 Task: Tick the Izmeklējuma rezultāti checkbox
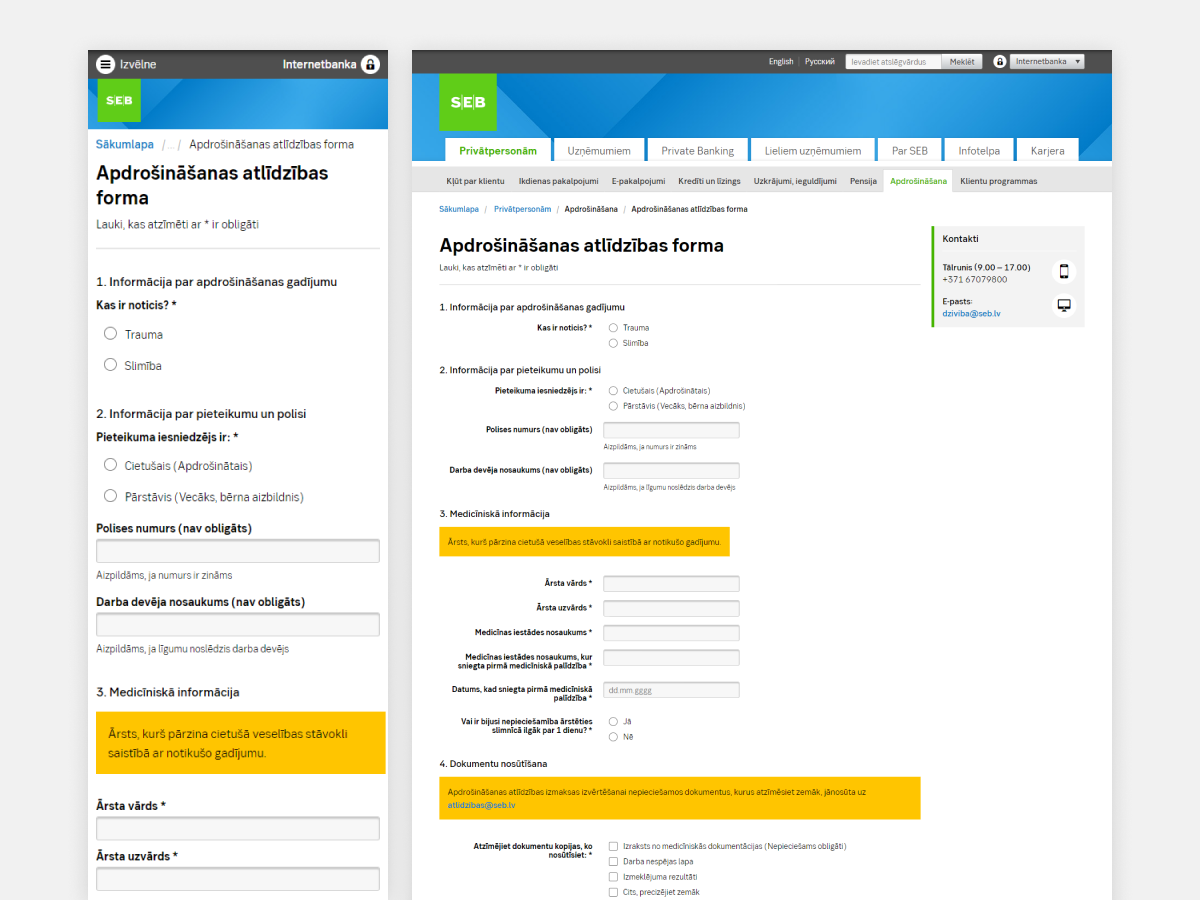click(x=613, y=877)
